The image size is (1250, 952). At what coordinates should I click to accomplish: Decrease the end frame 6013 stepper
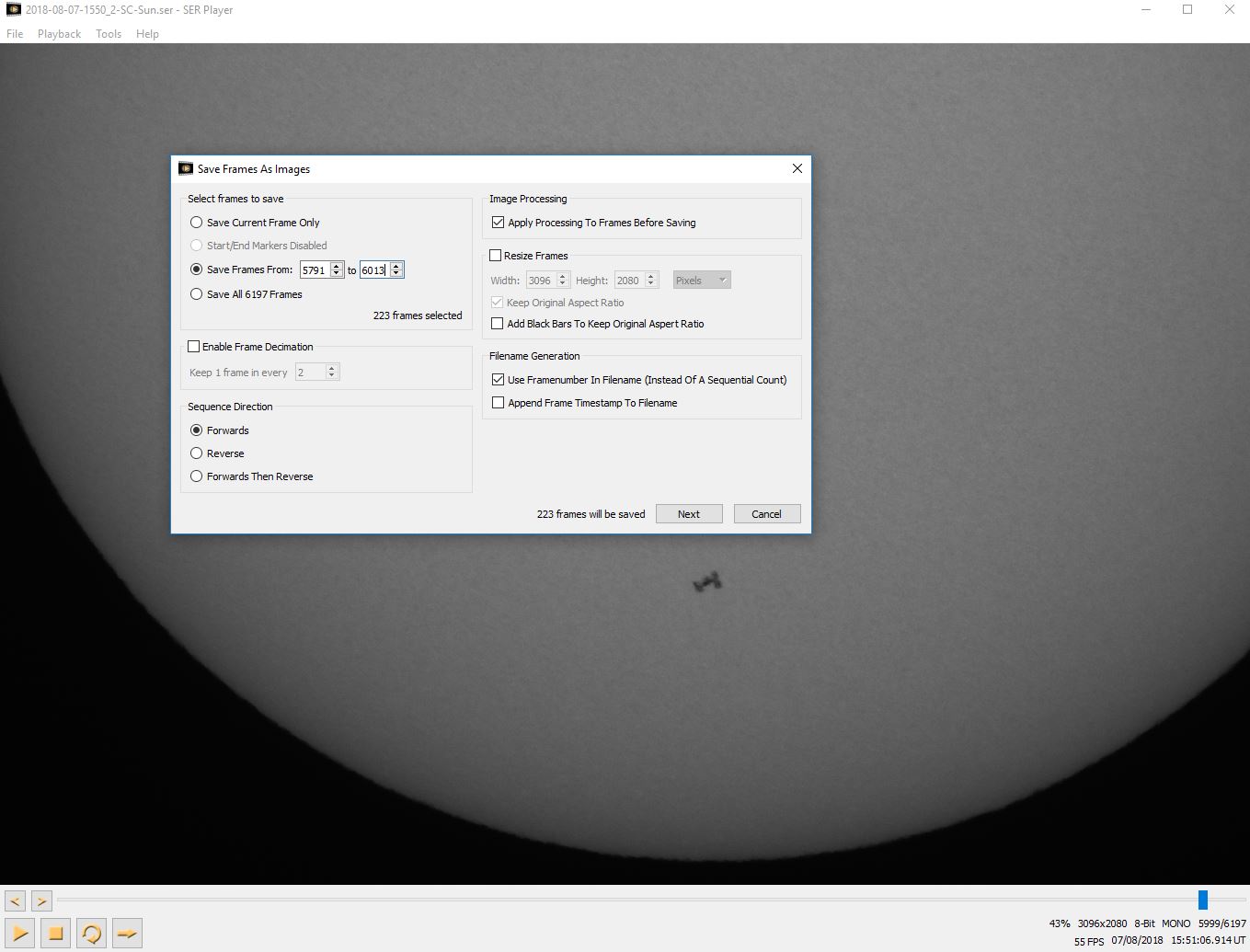(x=396, y=273)
